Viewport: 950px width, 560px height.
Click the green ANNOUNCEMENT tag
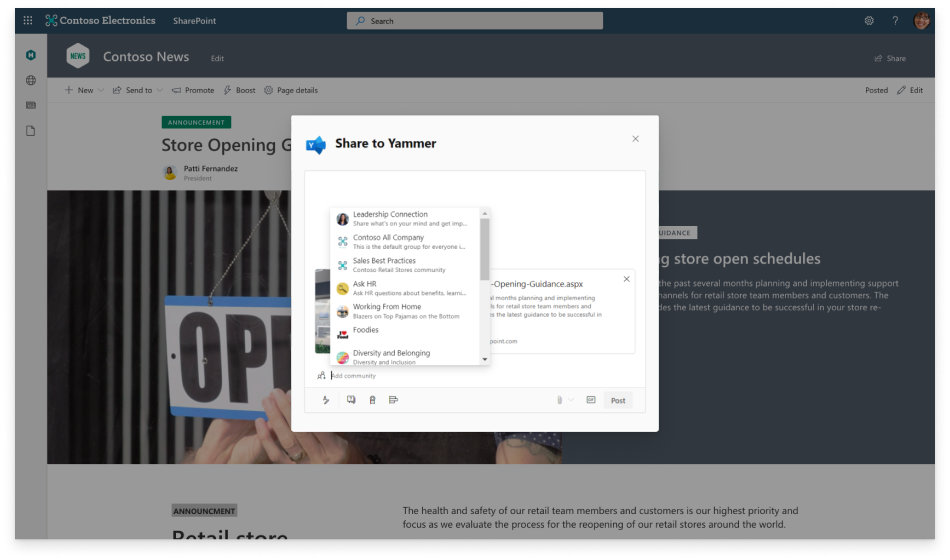tap(196, 122)
